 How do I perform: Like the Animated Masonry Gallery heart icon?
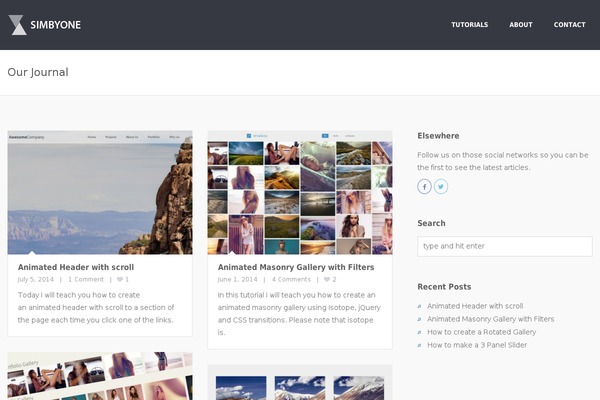pos(327,279)
